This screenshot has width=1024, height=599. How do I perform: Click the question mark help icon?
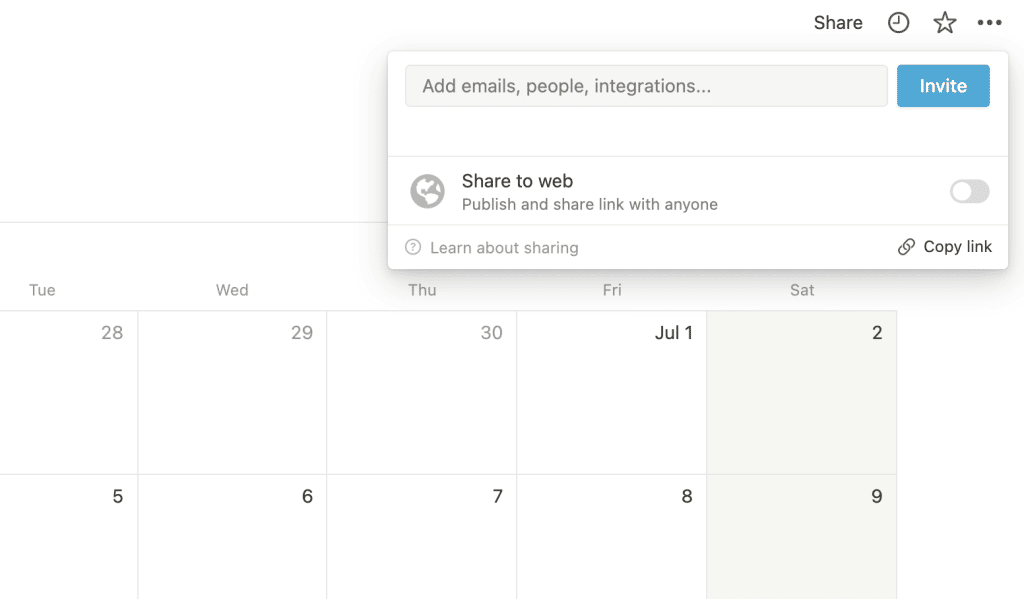tap(413, 247)
